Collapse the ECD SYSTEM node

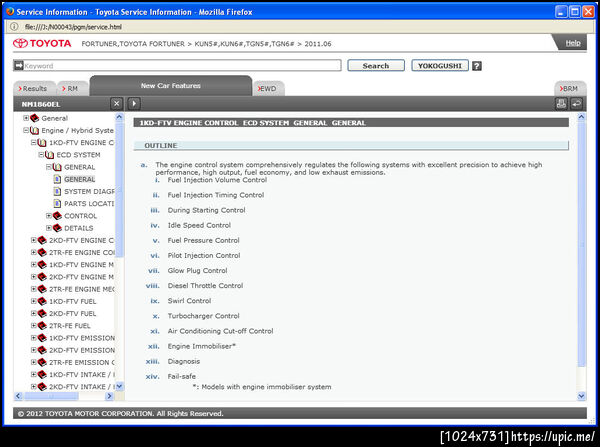[x=41, y=155]
